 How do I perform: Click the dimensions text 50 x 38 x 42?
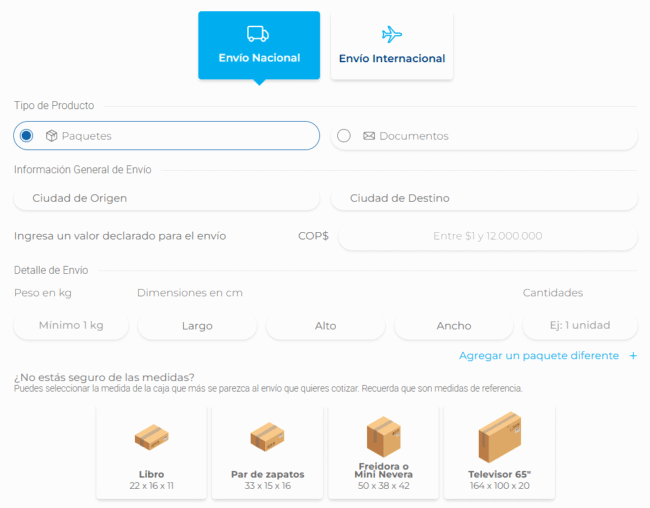383,486
